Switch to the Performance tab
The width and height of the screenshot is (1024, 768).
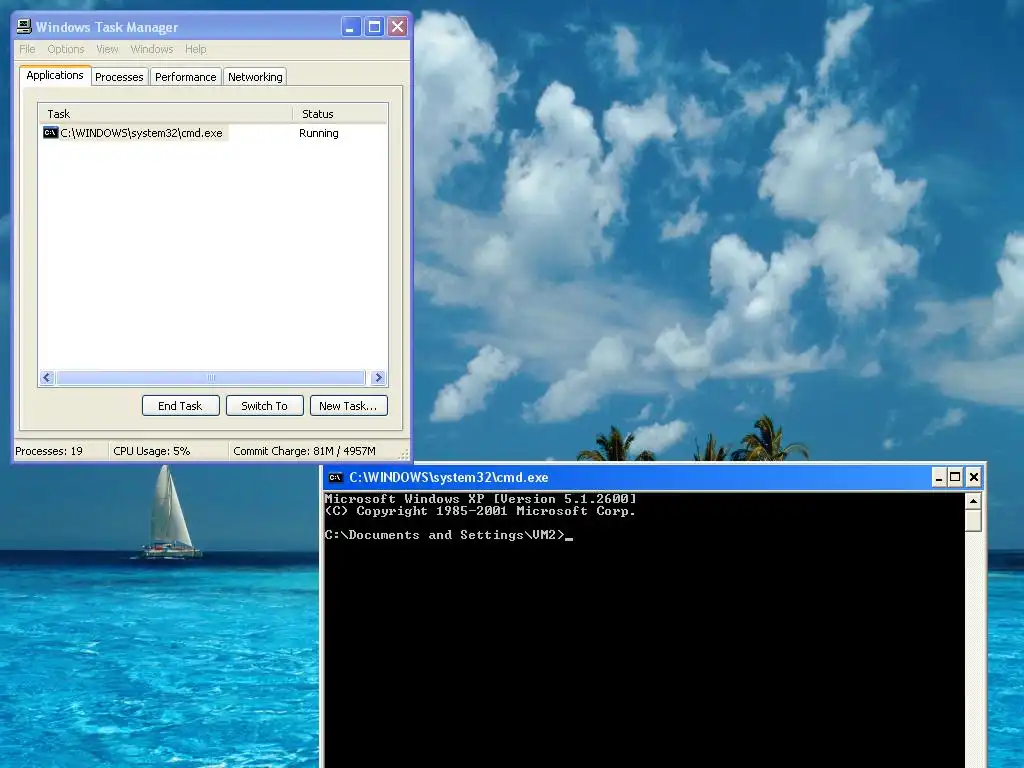point(185,77)
